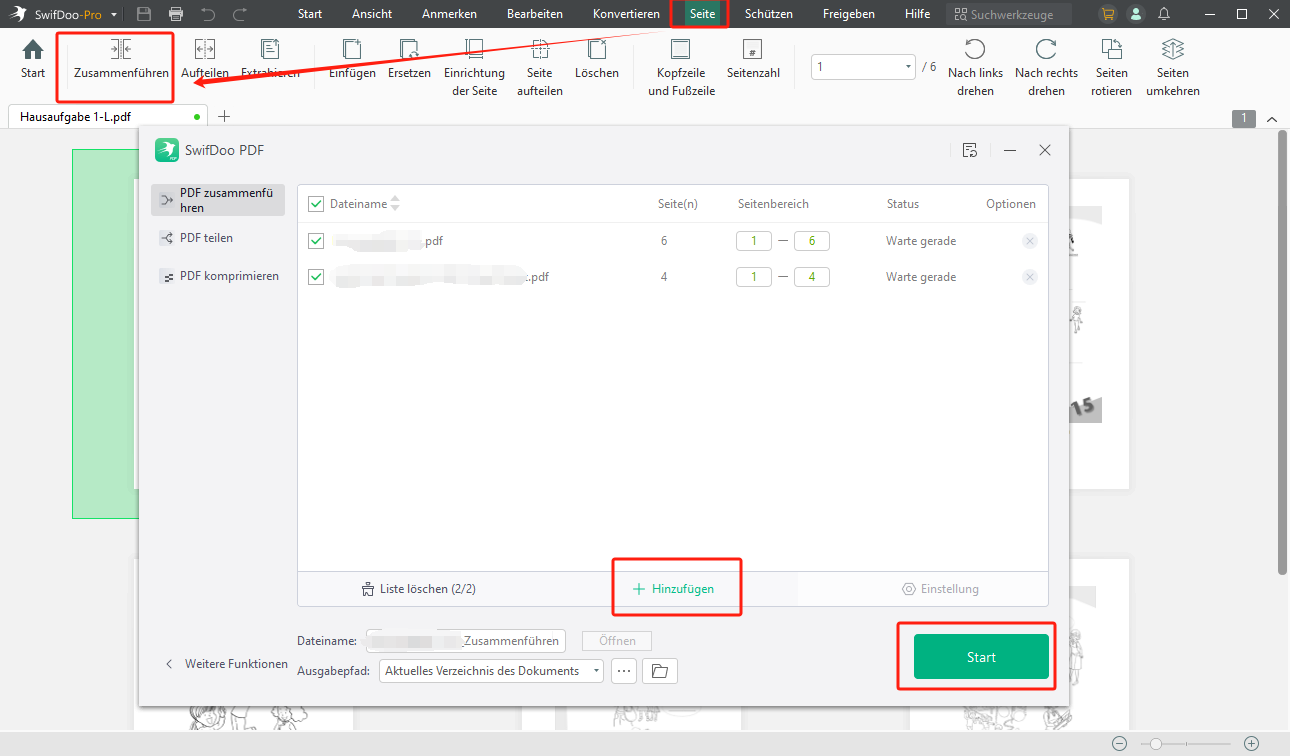Click the Undo arrow icon
The height and width of the screenshot is (756, 1290).
(208, 14)
